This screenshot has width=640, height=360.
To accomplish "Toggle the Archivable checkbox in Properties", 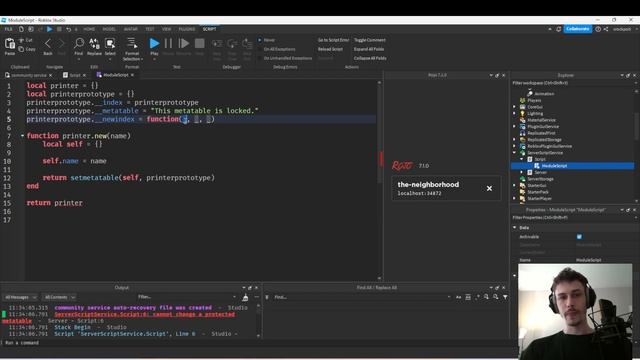I will [579, 237].
